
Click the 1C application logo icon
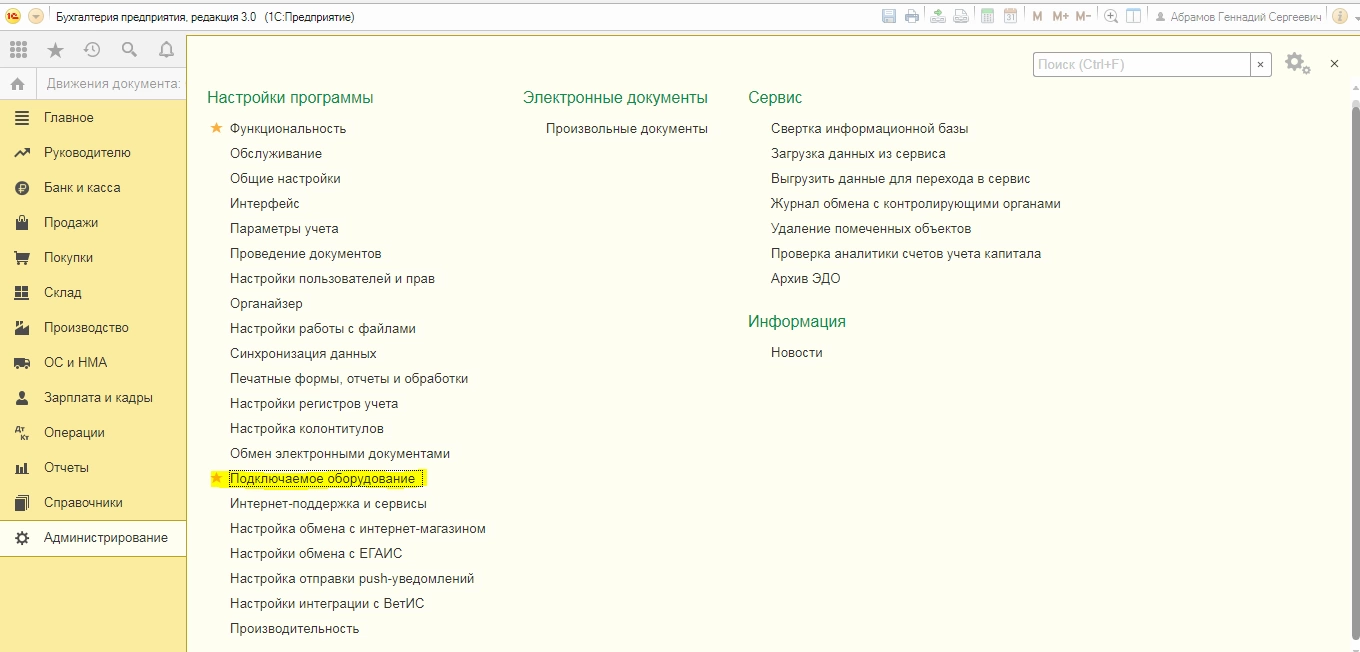13,16
